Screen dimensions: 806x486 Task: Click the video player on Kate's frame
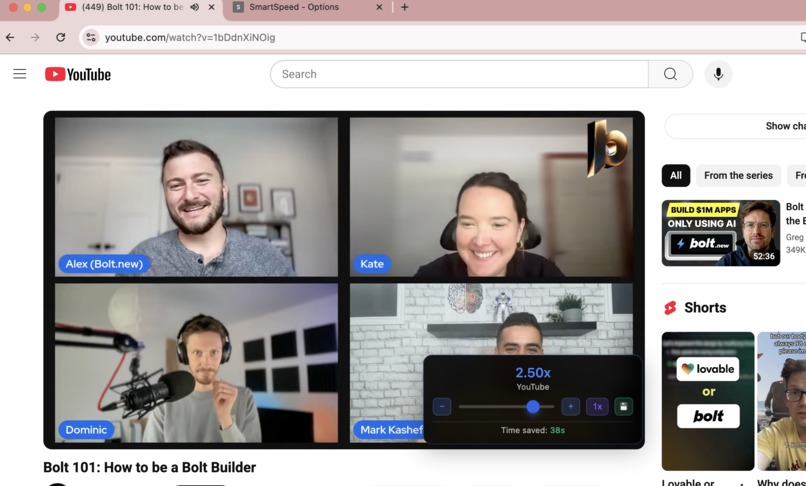point(491,197)
